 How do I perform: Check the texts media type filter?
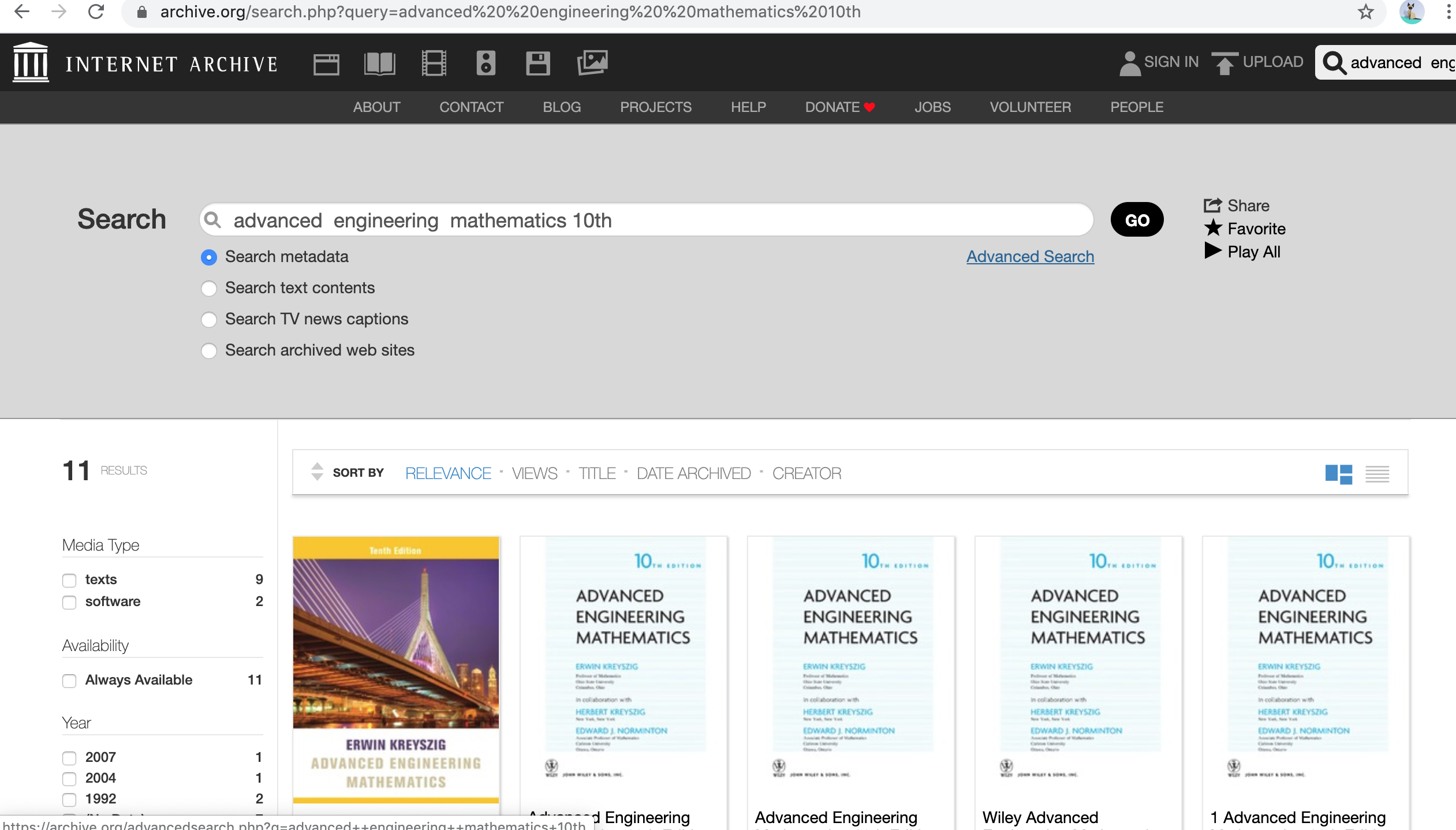(69, 580)
